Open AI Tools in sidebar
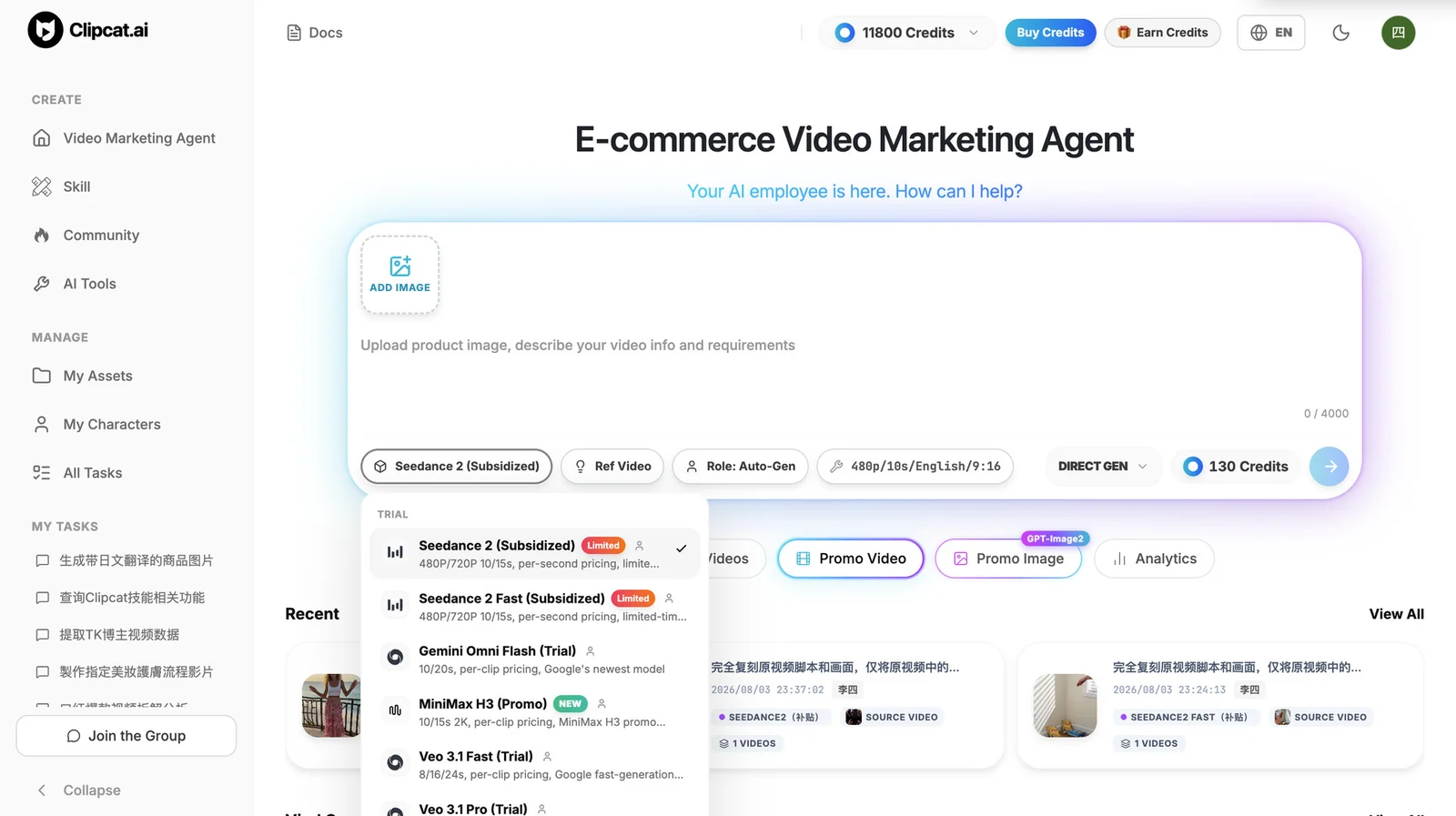Viewport: 1456px width, 816px height. coord(126,284)
